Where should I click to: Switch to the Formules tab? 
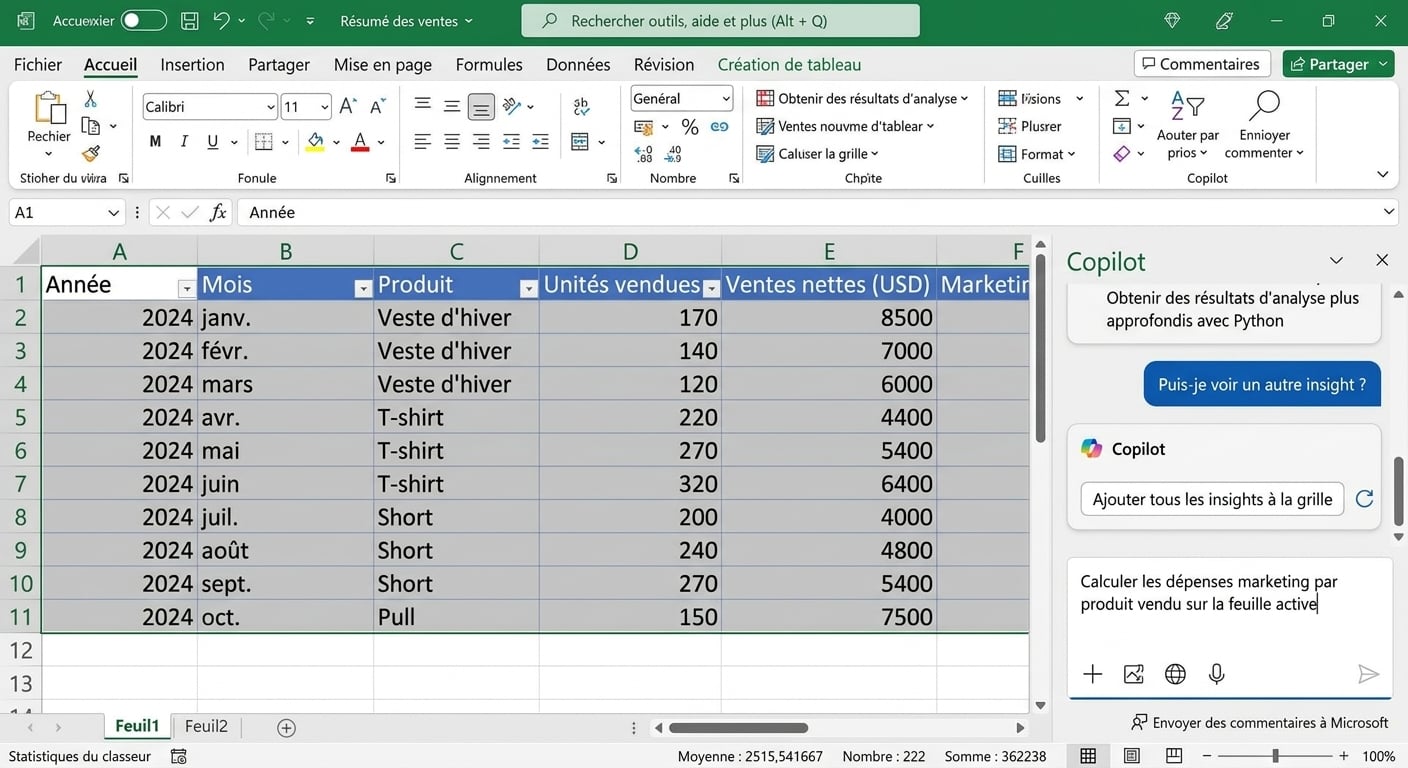pyautogui.click(x=489, y=64)
